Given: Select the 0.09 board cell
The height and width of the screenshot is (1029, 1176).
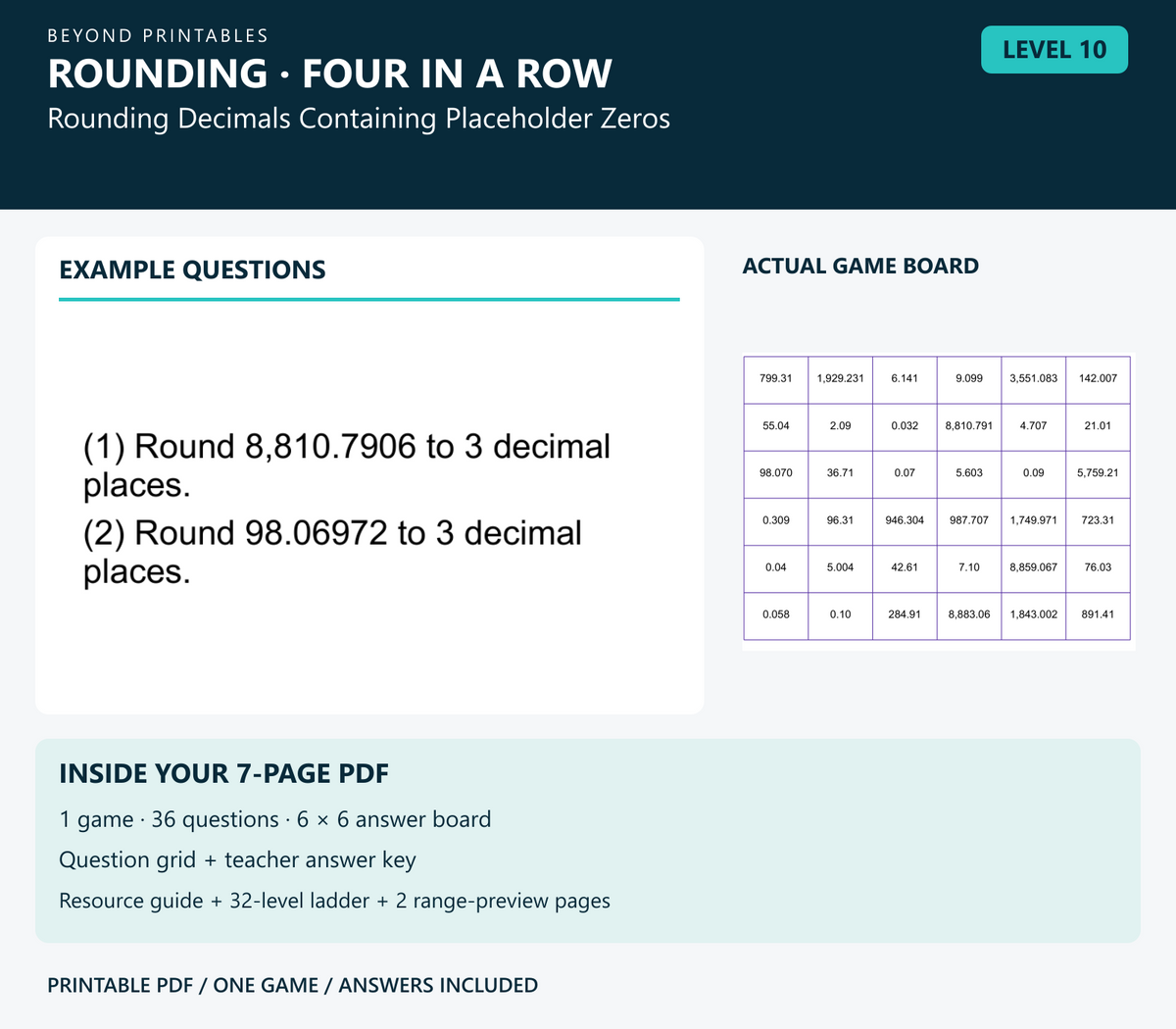Looking at the screenshot, I should (x=1034, y=473).
